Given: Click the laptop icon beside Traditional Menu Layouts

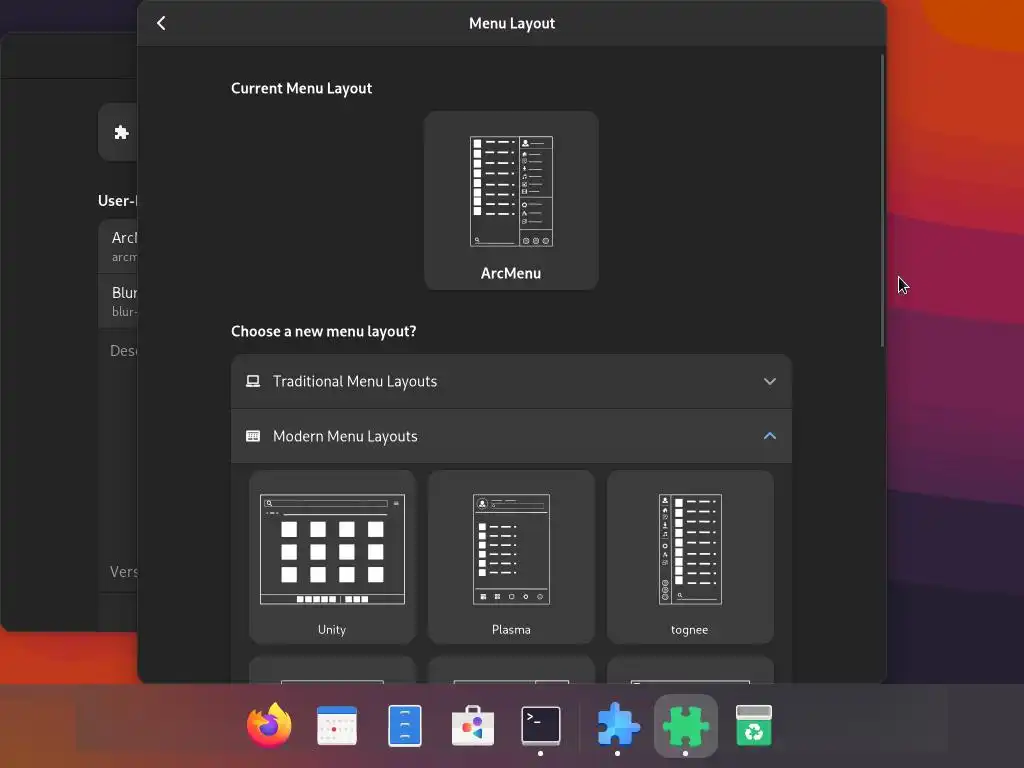Looking at the screenshot, I should (253, 381).
